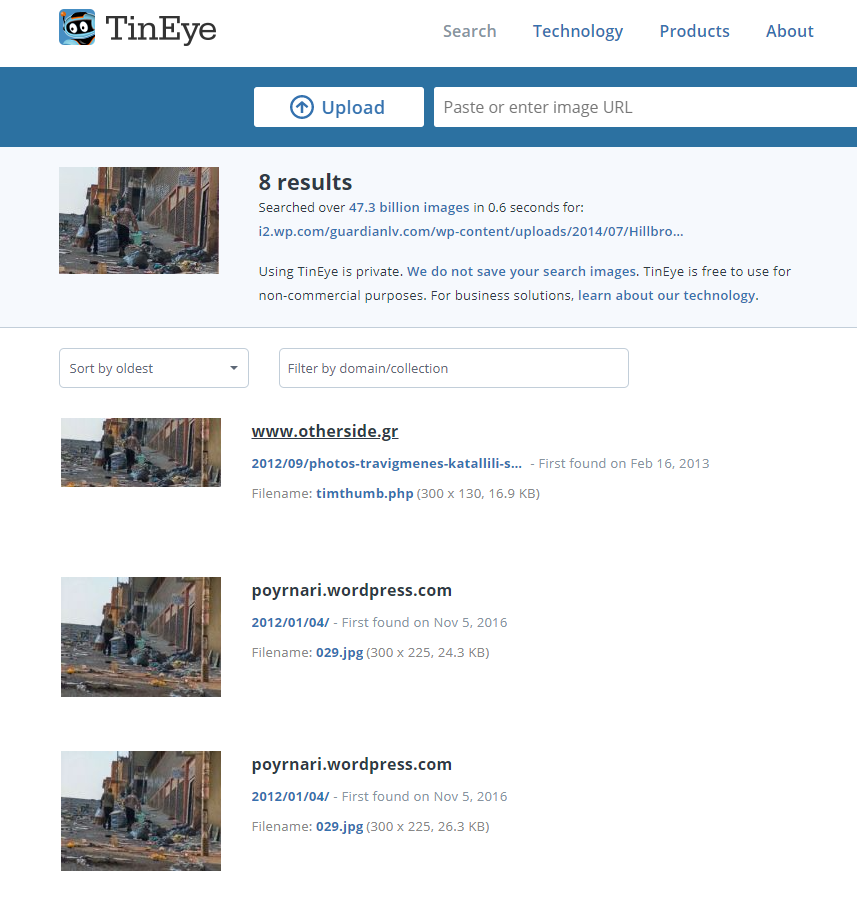857x907 pixels.
Task: Open thumbnail of the 26.3 KB poyrnari result
Action: point(141,811)
